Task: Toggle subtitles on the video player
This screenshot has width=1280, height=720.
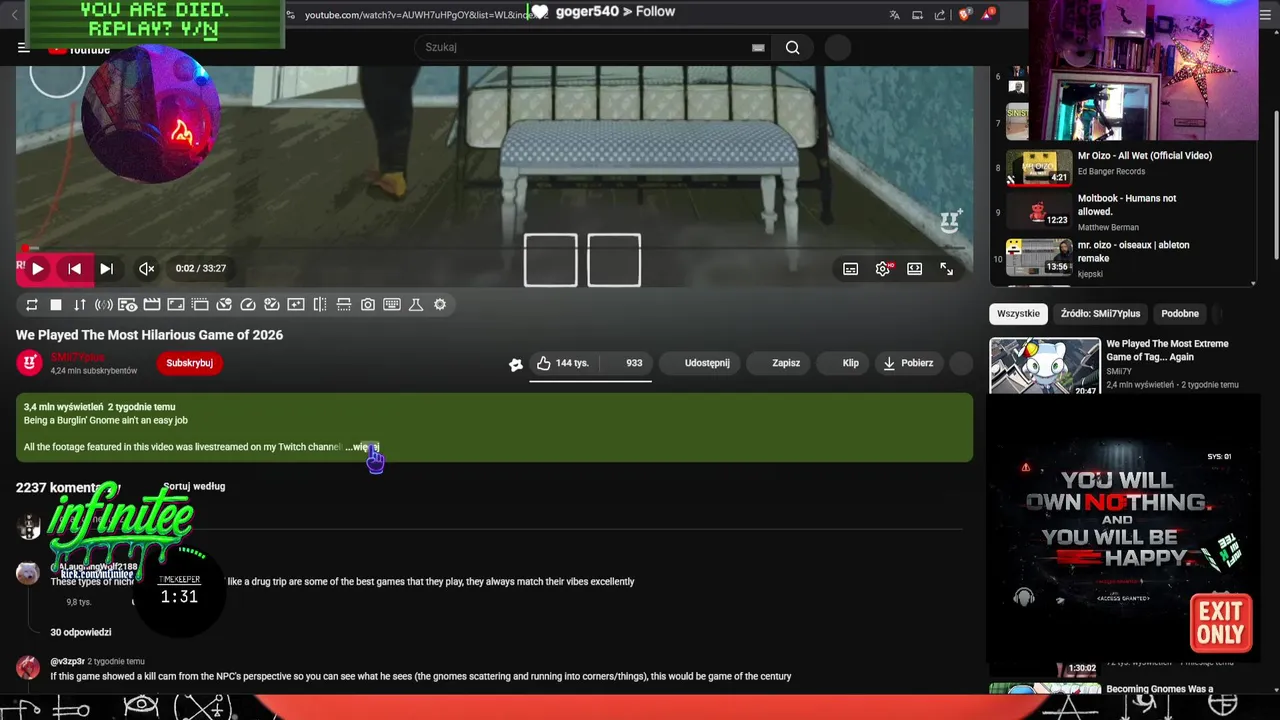Action: point(850,269)
